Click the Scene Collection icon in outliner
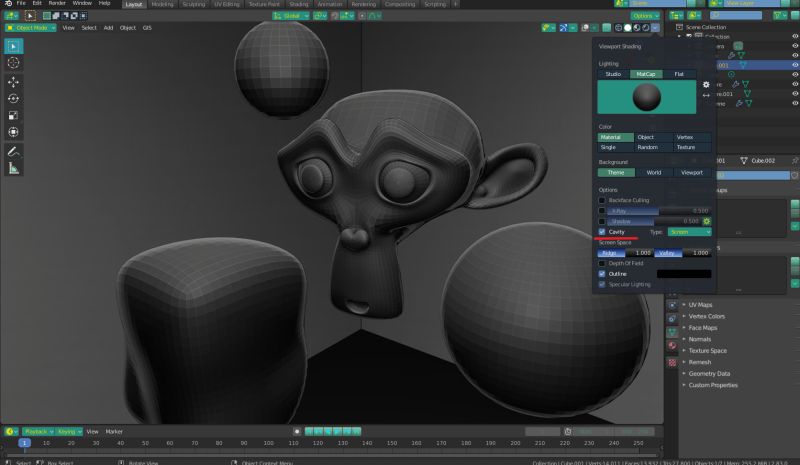This screenshot has height=465, width=800. (x=679, y=27)
